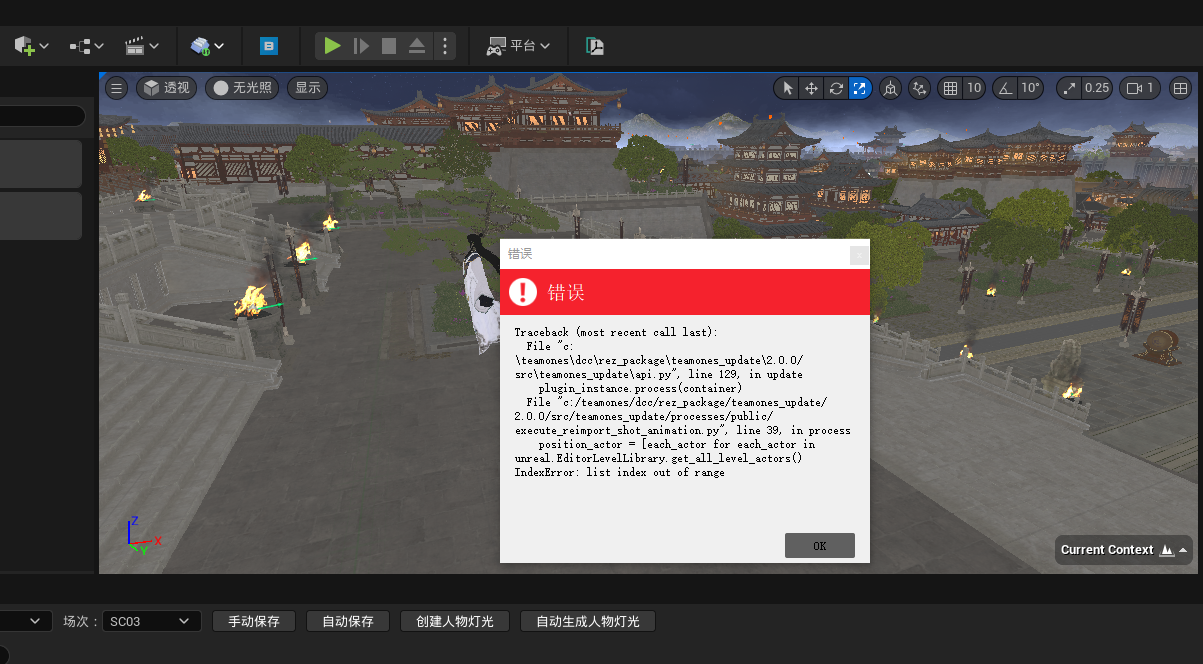Expand the 场次 SC03 combo box
Screen dimensions: 1203x664
pos(151,621)
